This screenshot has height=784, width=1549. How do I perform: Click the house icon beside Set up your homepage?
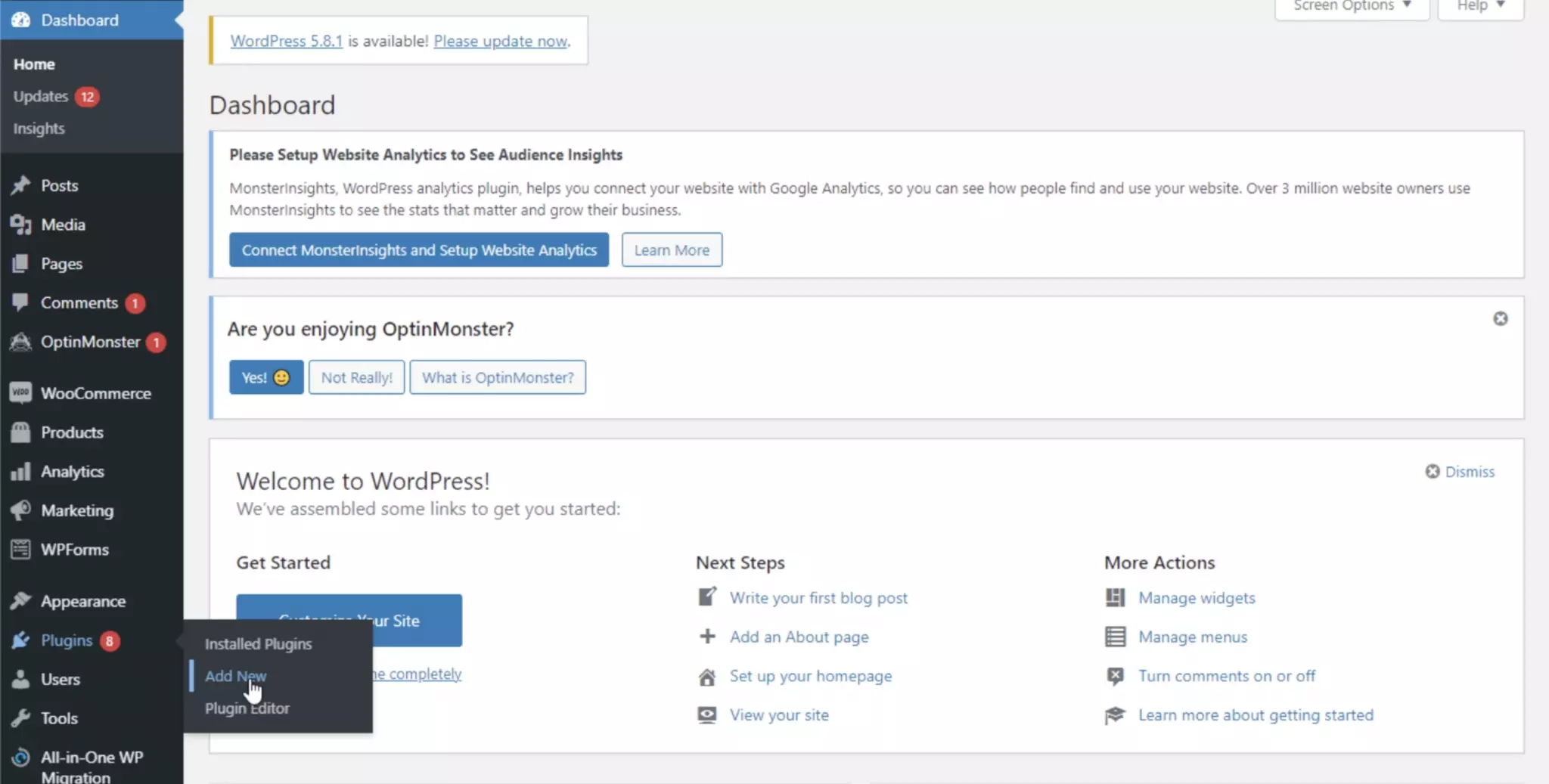707,676
